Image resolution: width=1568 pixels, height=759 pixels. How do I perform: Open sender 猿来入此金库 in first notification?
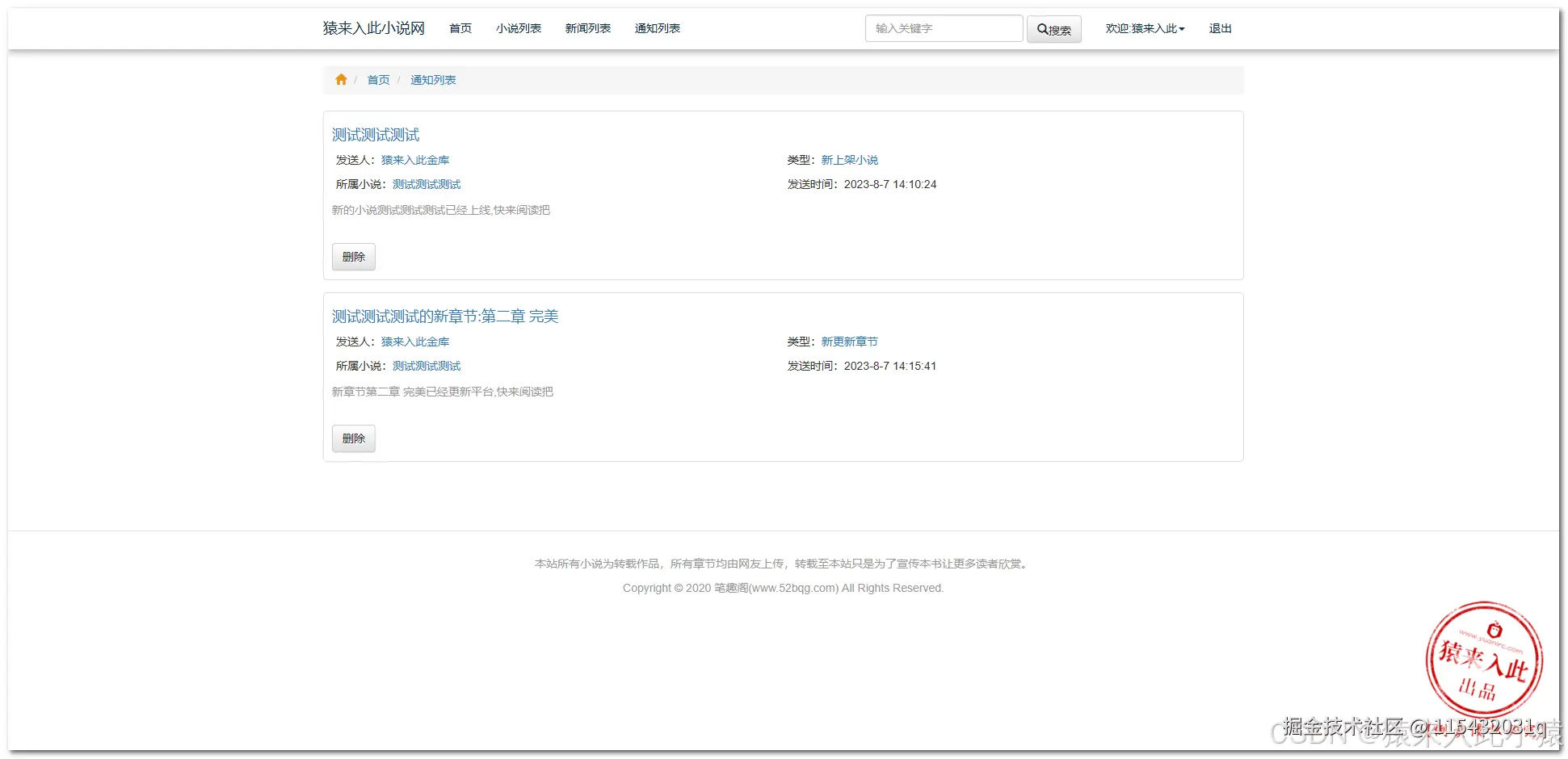415,160
